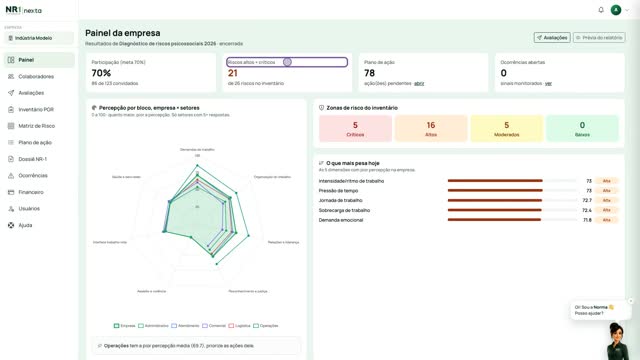Viewport: 640px width, 360px height.
Task: Toggle the Logística series in the legend
Action: coord(240,326)
